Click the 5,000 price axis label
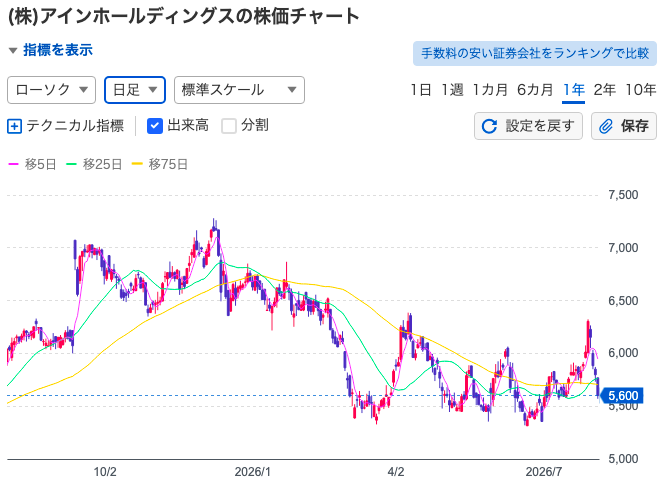 tap(623, 459)
